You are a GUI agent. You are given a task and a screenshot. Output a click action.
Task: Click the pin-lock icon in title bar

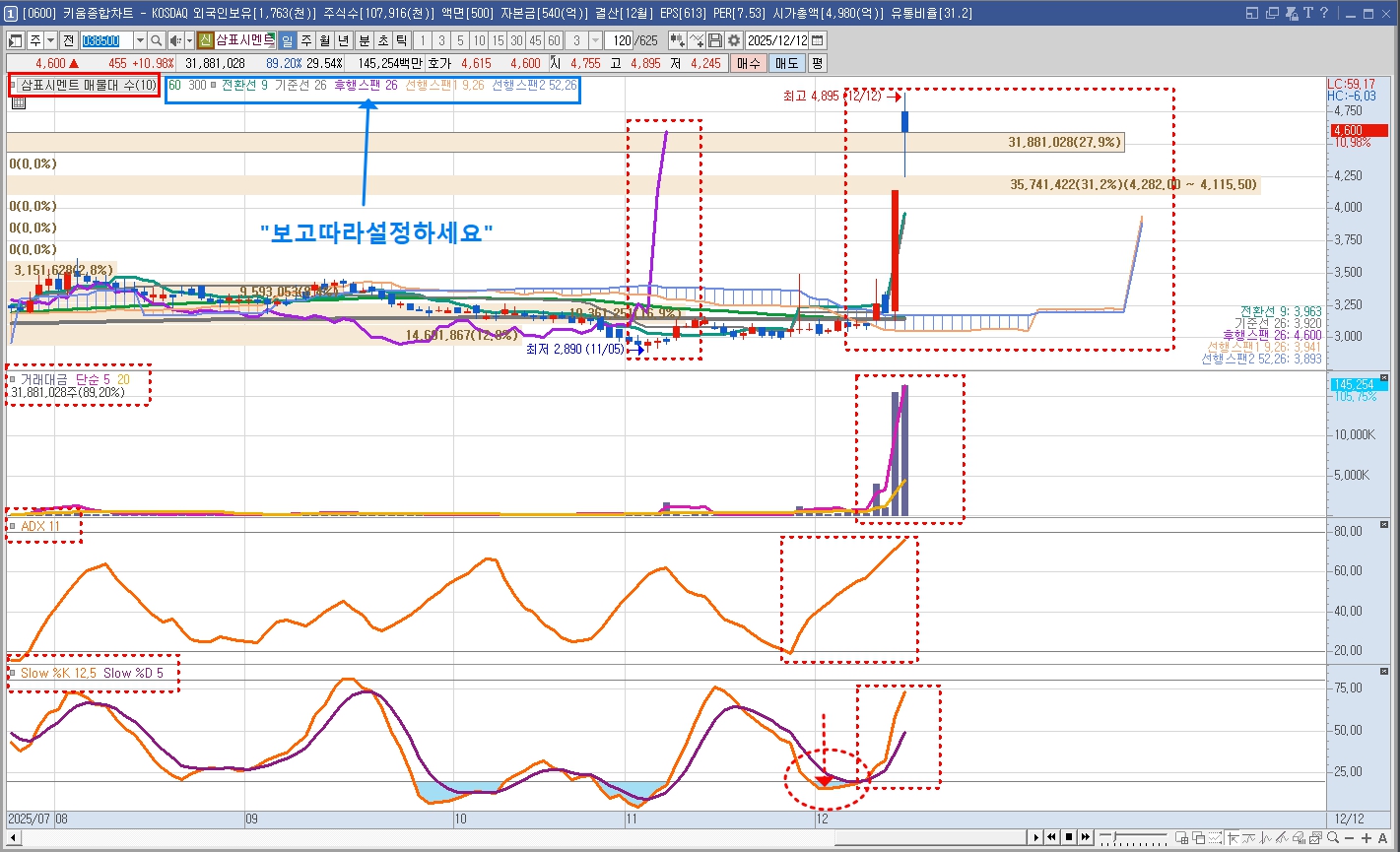point(1292,13)
